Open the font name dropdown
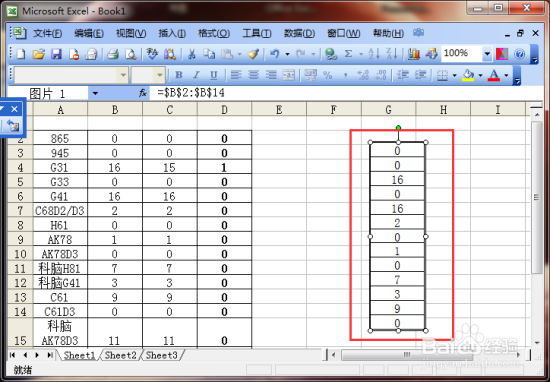550x382 pixels. 123,75
